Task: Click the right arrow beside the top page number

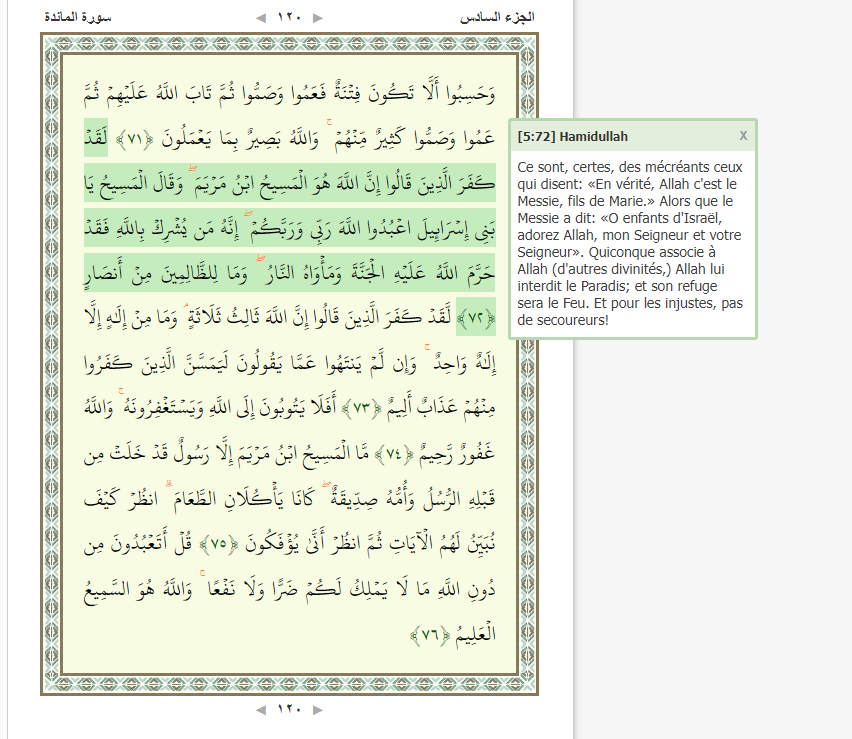Action: [318, 18]
